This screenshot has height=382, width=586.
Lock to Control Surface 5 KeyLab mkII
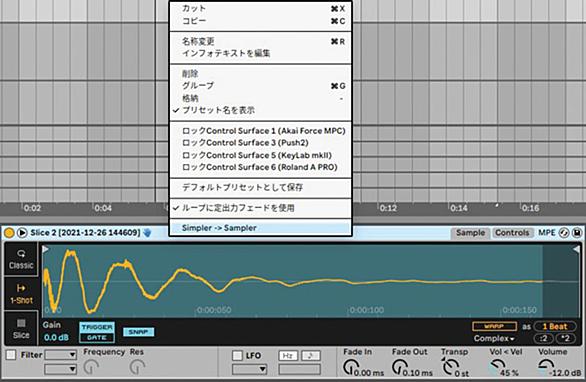point(260,155)
